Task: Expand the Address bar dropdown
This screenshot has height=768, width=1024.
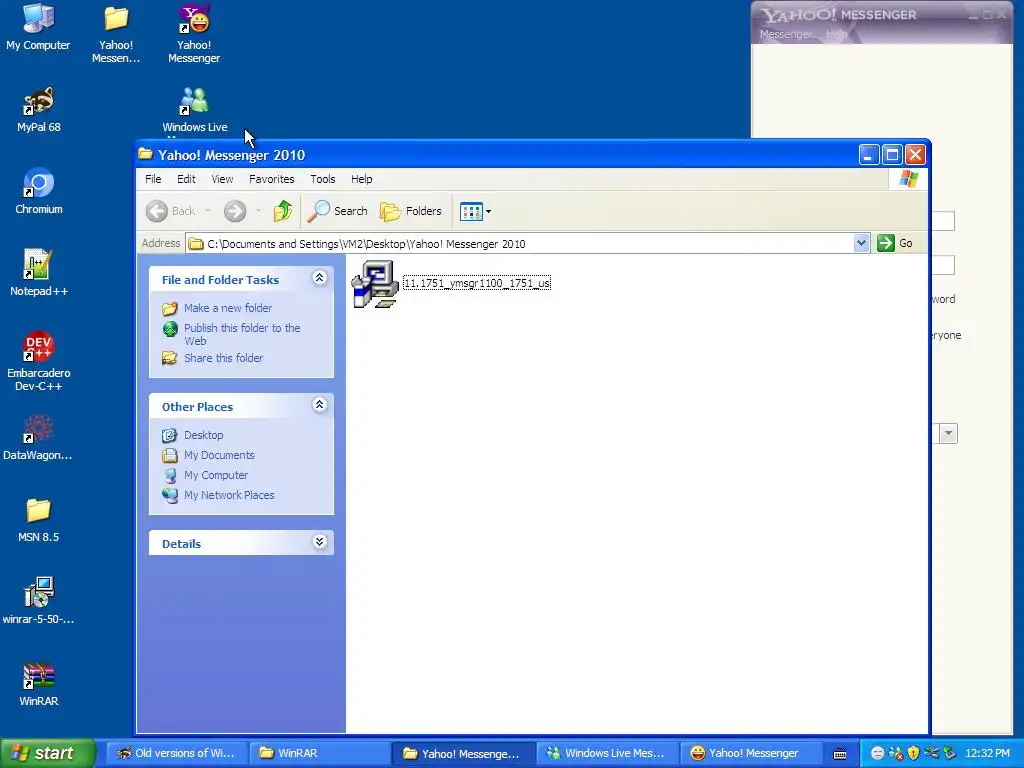Action: click(861, 243)
